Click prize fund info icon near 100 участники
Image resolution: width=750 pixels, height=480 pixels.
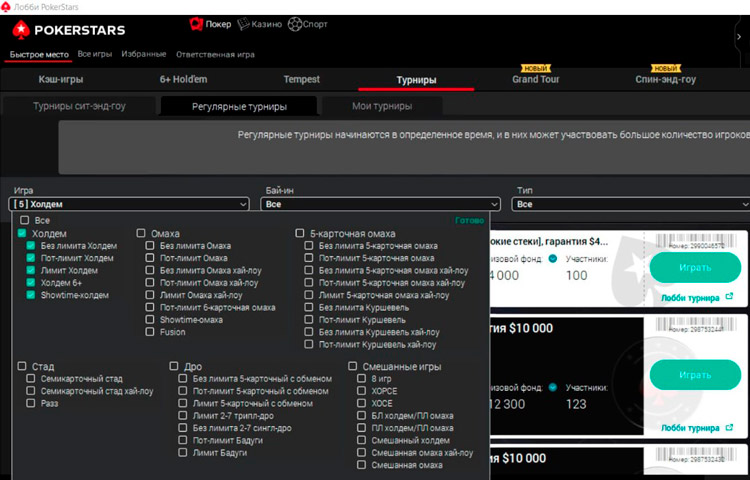(x=553, y=259)
